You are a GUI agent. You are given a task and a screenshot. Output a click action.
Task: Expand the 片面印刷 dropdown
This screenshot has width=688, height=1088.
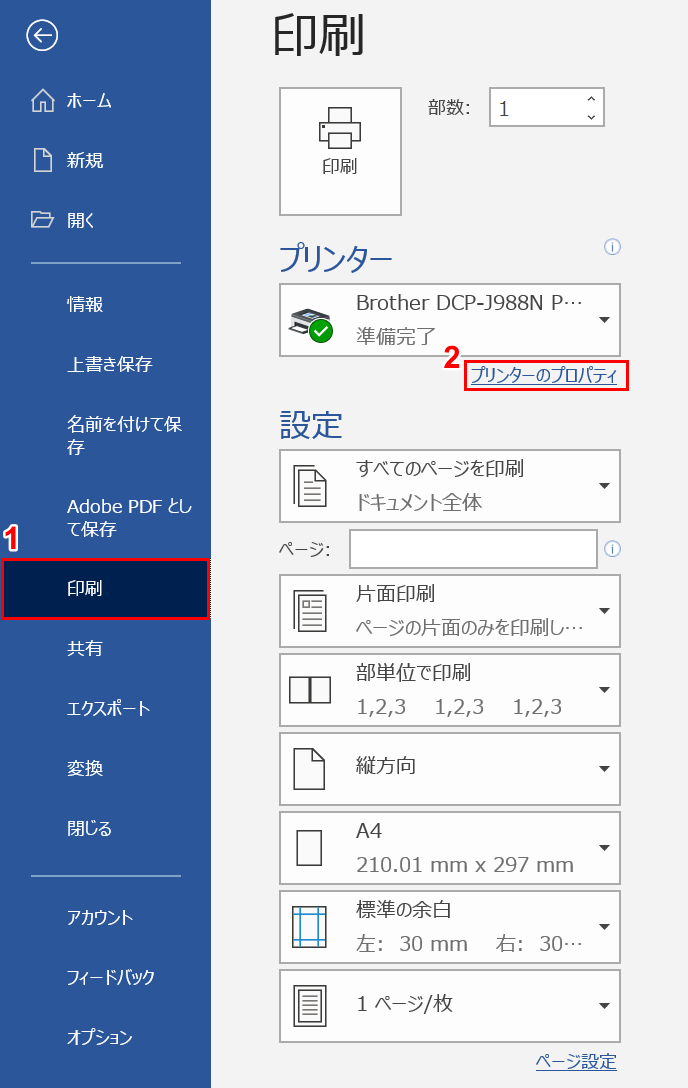[x=449, y=611]
